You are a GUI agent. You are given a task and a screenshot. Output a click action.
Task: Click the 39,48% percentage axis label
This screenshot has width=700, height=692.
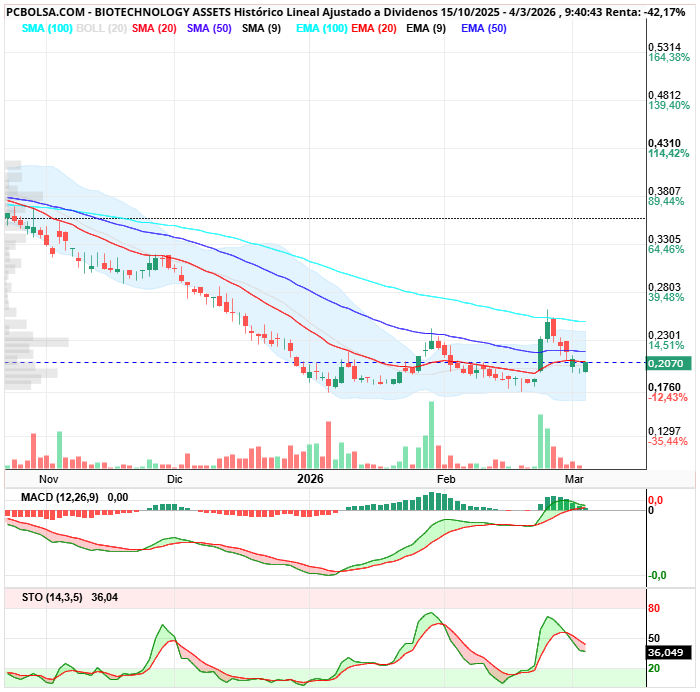pos(666,297)
